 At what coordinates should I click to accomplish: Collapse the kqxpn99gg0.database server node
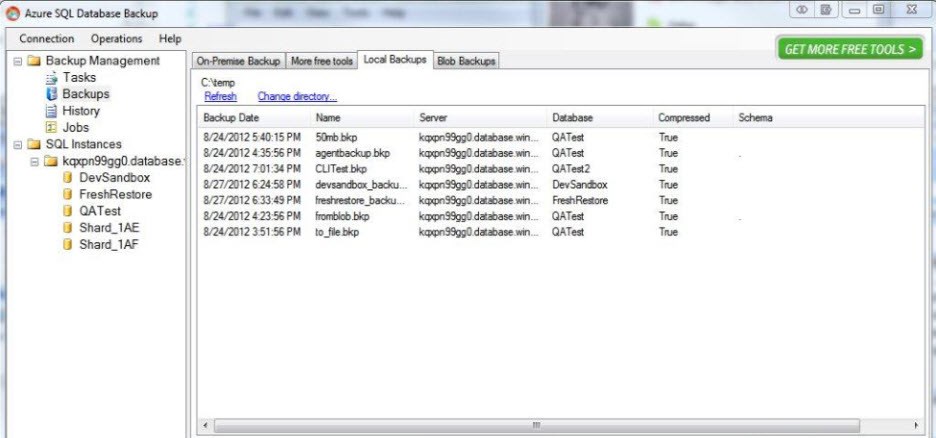[34, 161]
